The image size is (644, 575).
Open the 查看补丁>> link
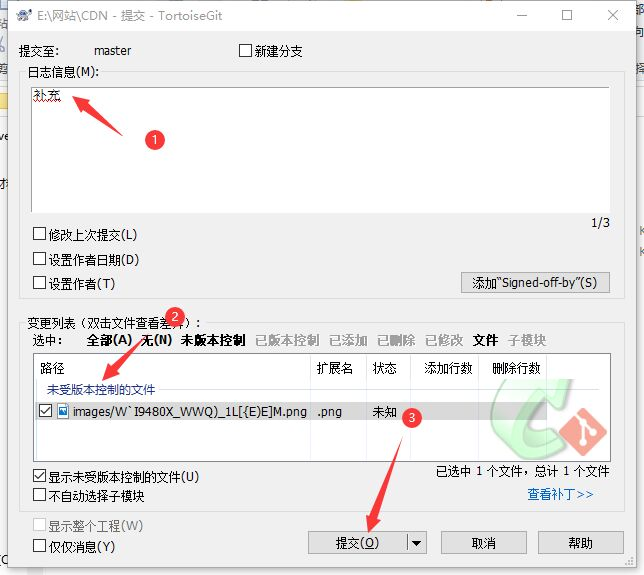pyautogui.click(x=560, y=494)
